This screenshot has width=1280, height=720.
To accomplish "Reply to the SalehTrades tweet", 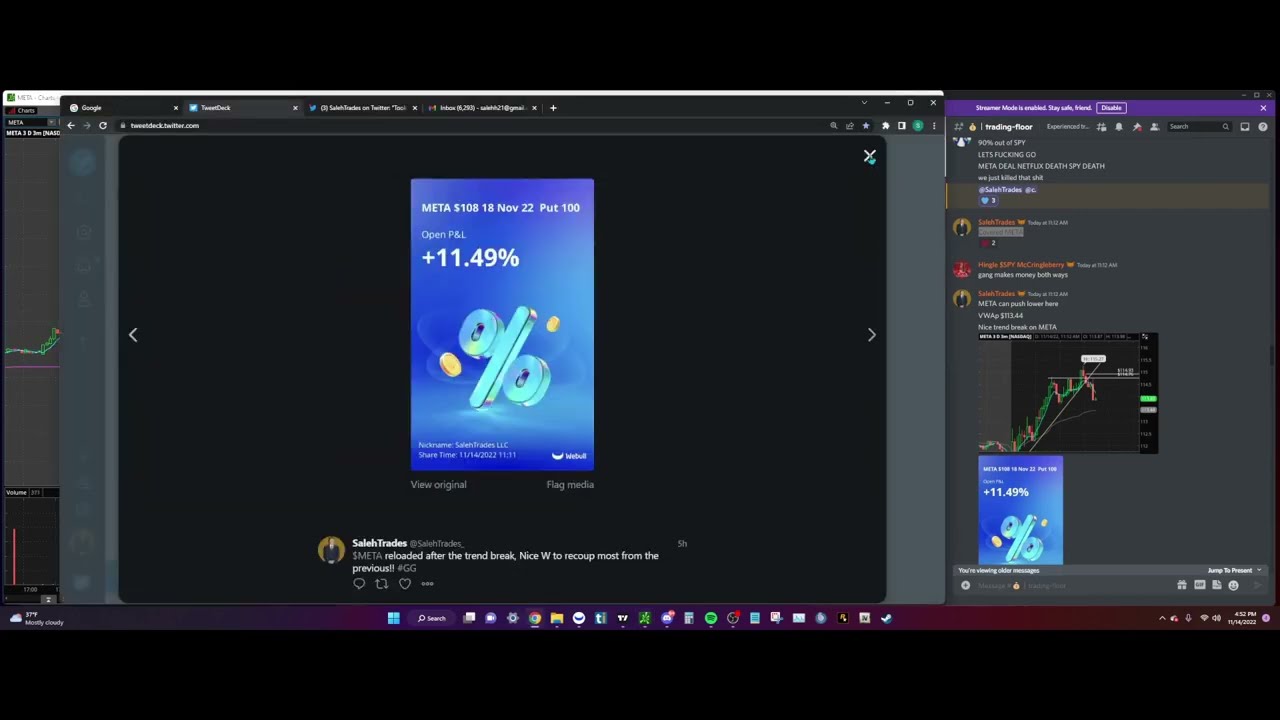I will tap(359, 584).
